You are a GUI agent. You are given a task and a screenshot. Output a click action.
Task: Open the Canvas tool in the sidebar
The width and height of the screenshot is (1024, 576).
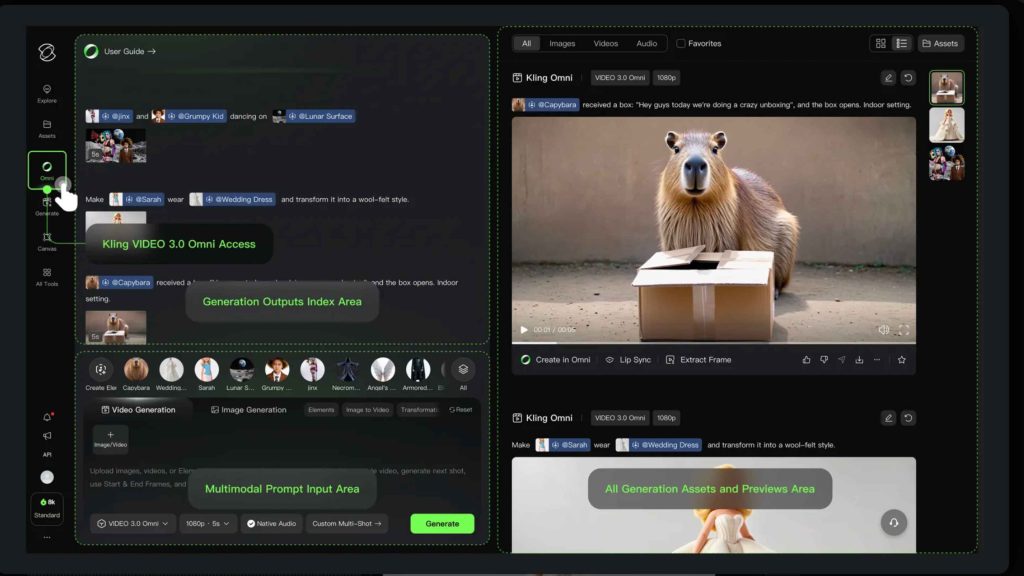click(47, 242)
